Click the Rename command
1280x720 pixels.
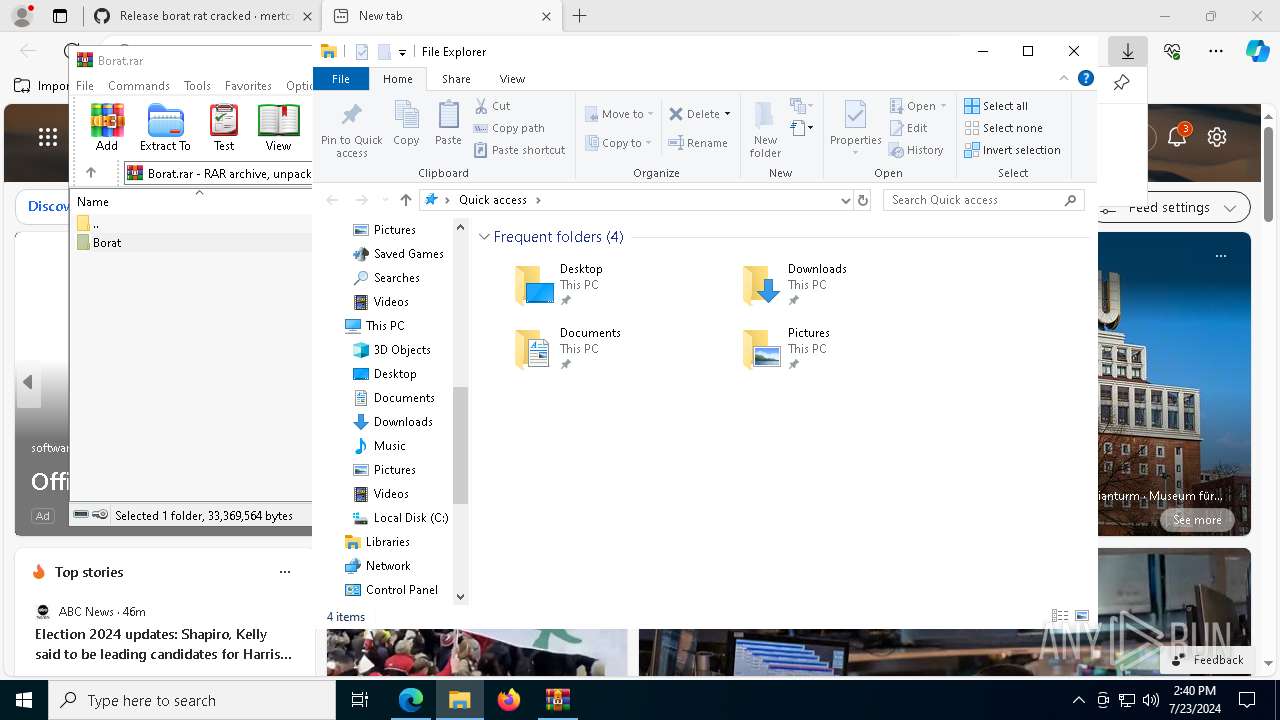[698, 143]
